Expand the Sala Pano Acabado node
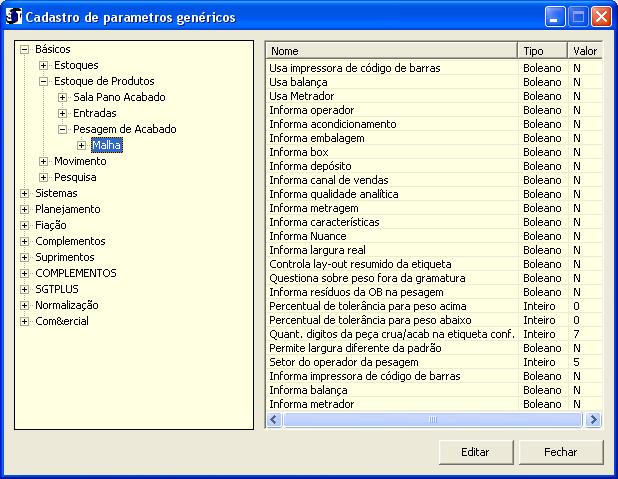This screenshot has width=618, height=479. pos(63,97)
